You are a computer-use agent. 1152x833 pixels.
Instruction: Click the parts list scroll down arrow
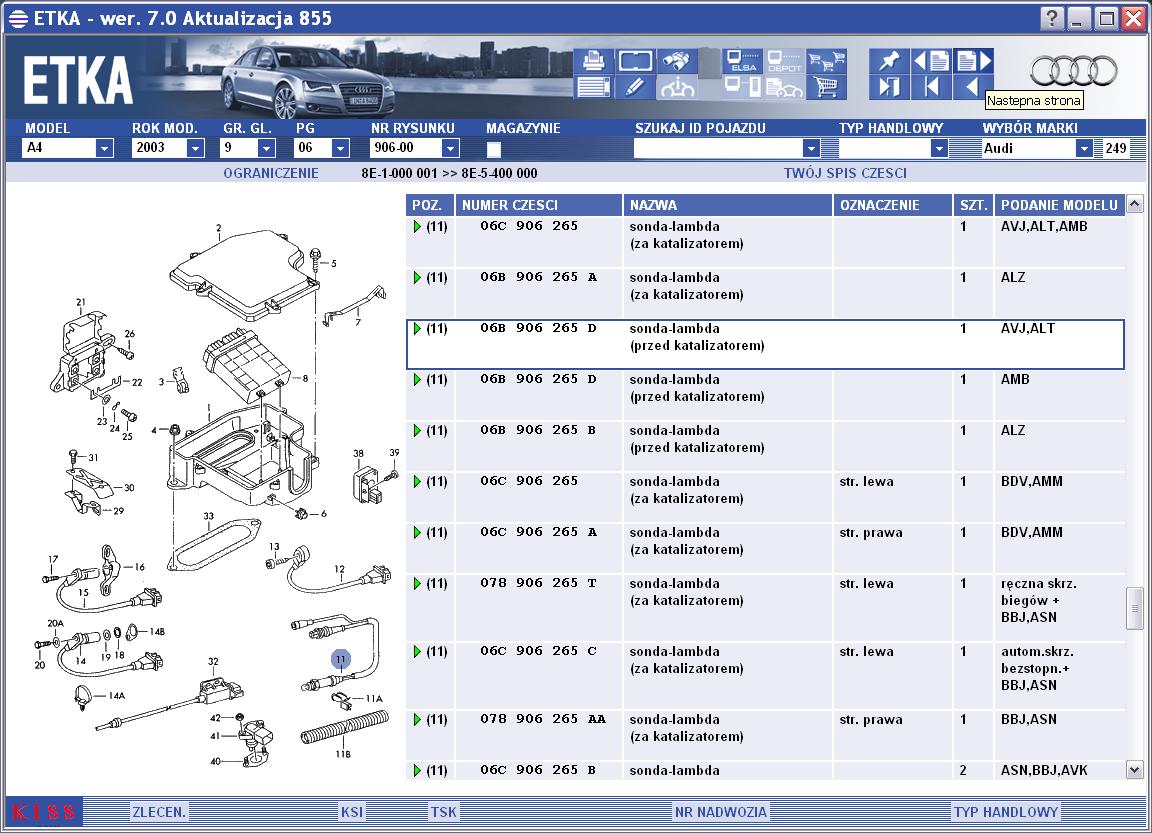click(x=1134, y=770)
